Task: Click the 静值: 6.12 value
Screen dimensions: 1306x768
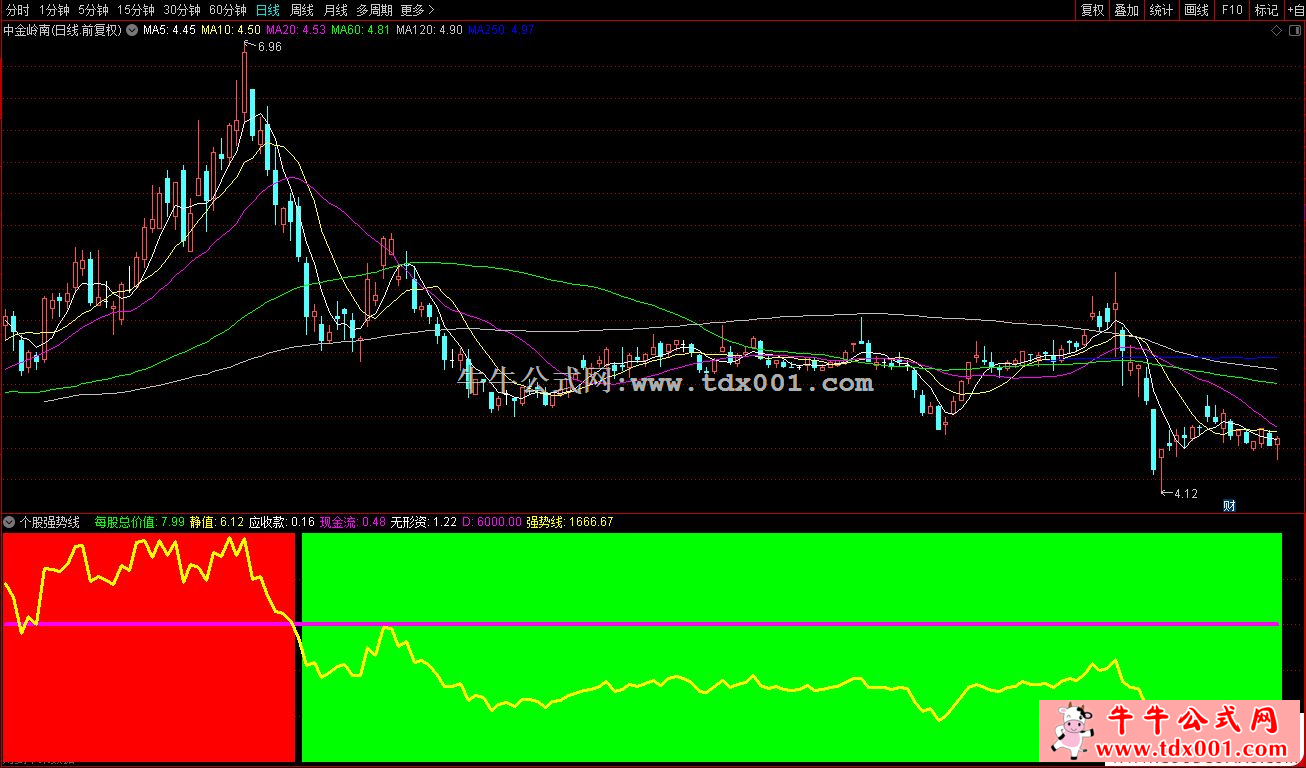Action: [217, 522]
